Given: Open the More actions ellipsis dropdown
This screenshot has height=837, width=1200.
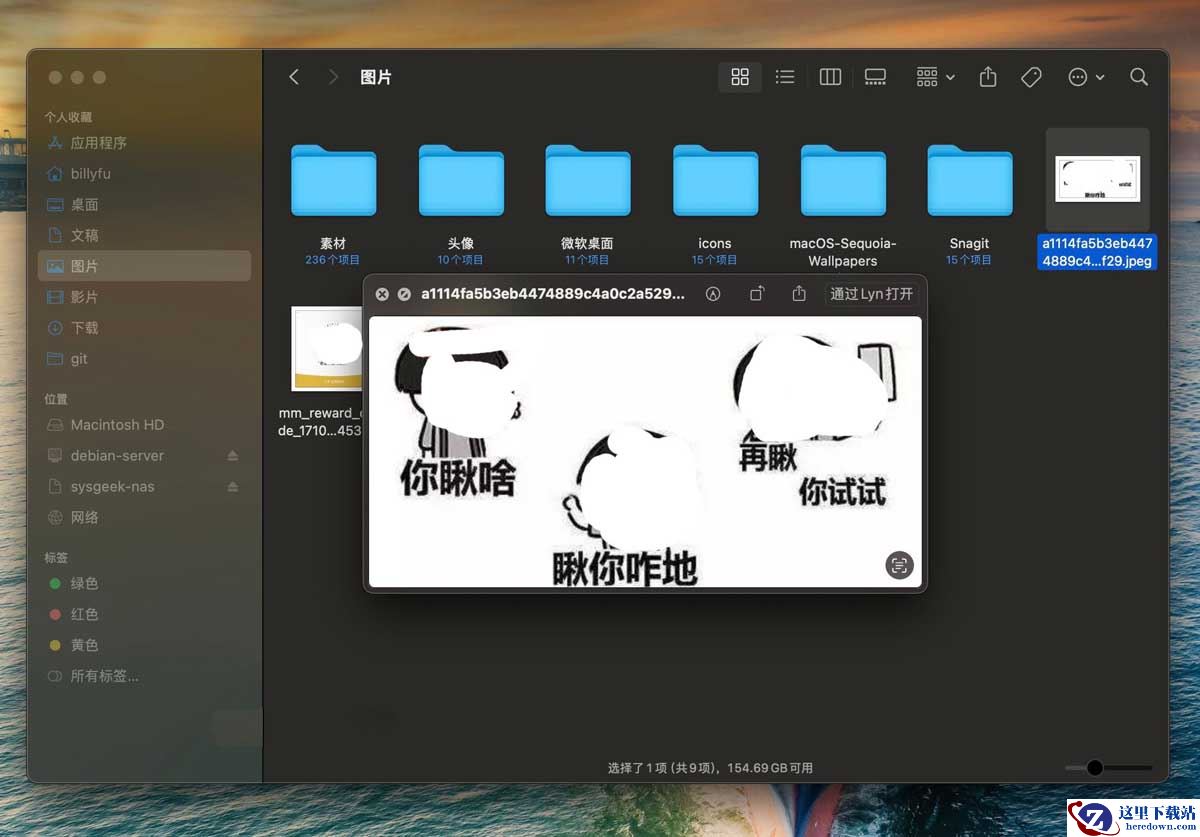Looking at the screenshot, I should [x=1086, y=77].
